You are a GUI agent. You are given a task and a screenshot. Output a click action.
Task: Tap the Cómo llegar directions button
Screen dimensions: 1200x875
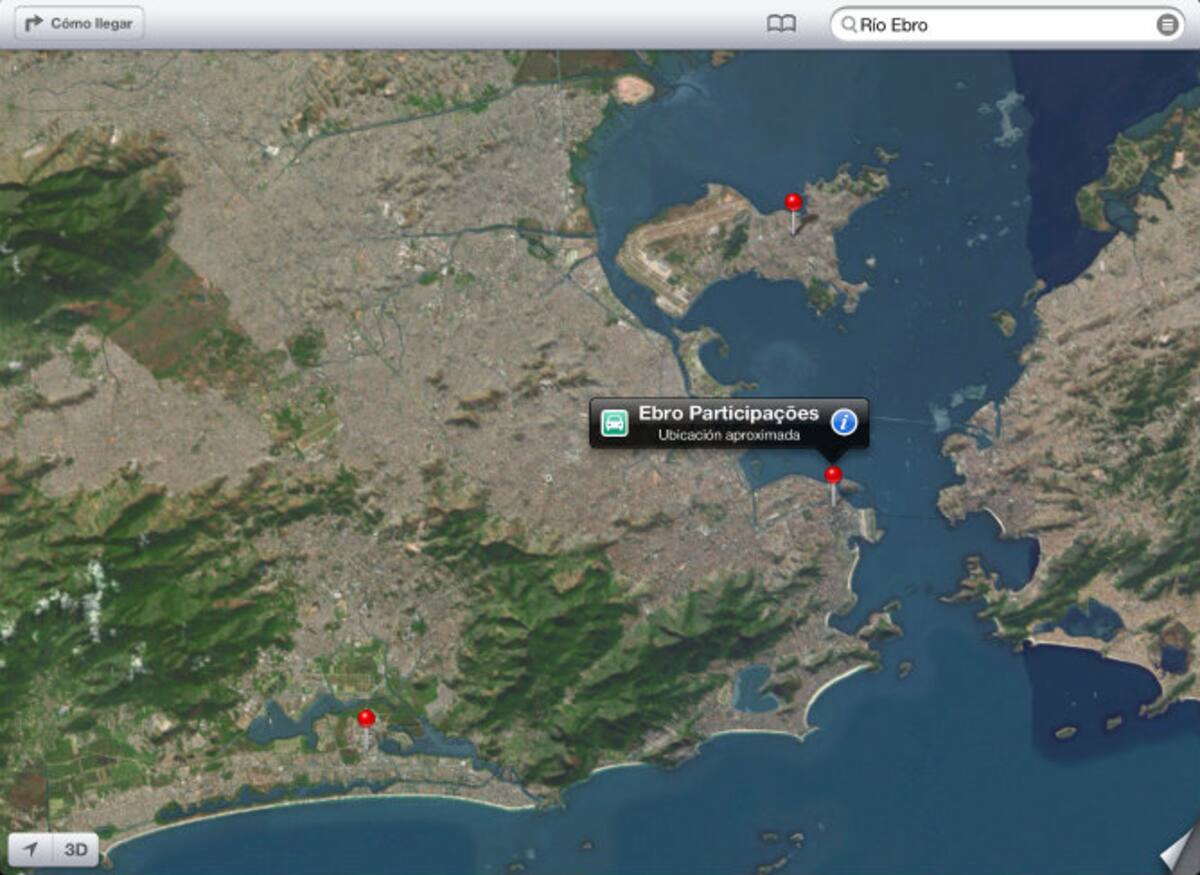(x=79, y=23)
